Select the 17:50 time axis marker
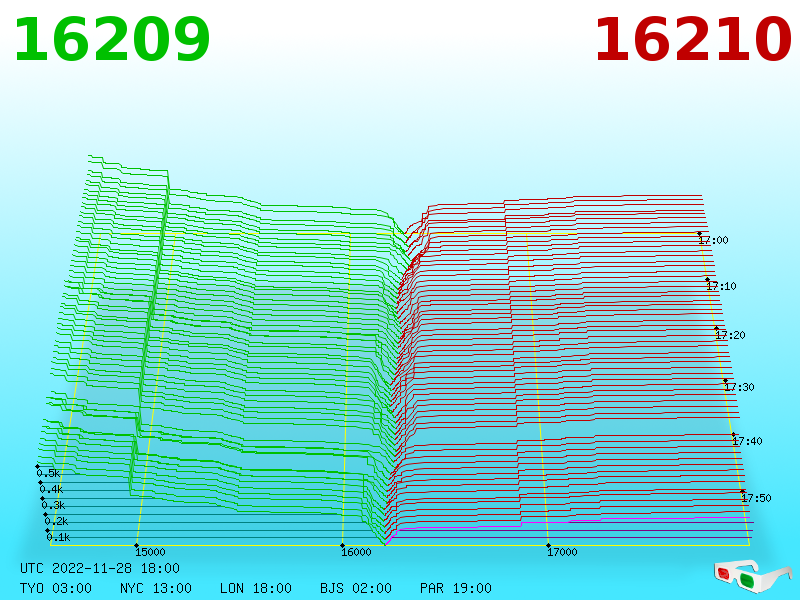This screenshot has height=600, width=800. [756, 498]
